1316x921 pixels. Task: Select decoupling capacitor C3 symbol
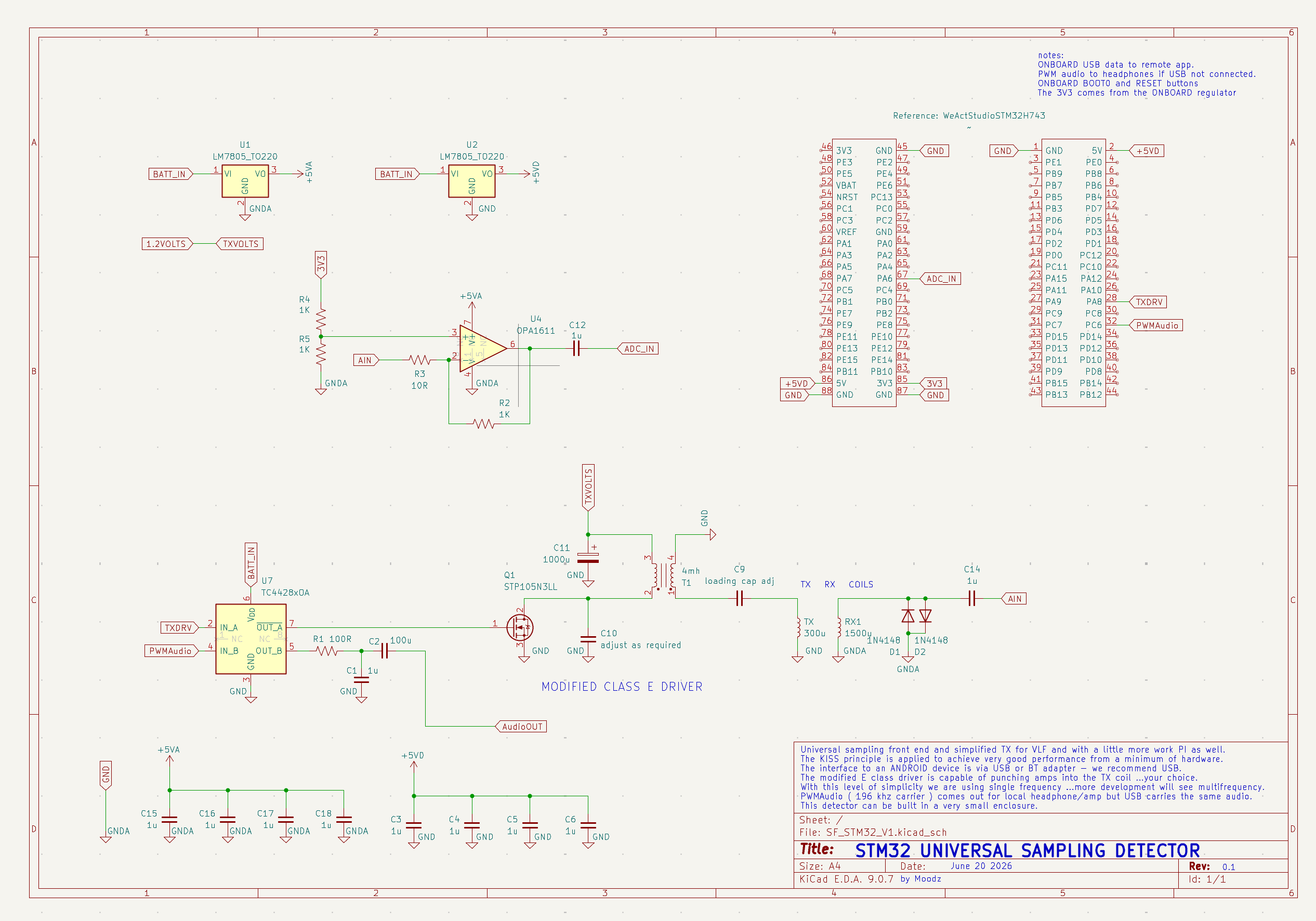pos(413,825)
